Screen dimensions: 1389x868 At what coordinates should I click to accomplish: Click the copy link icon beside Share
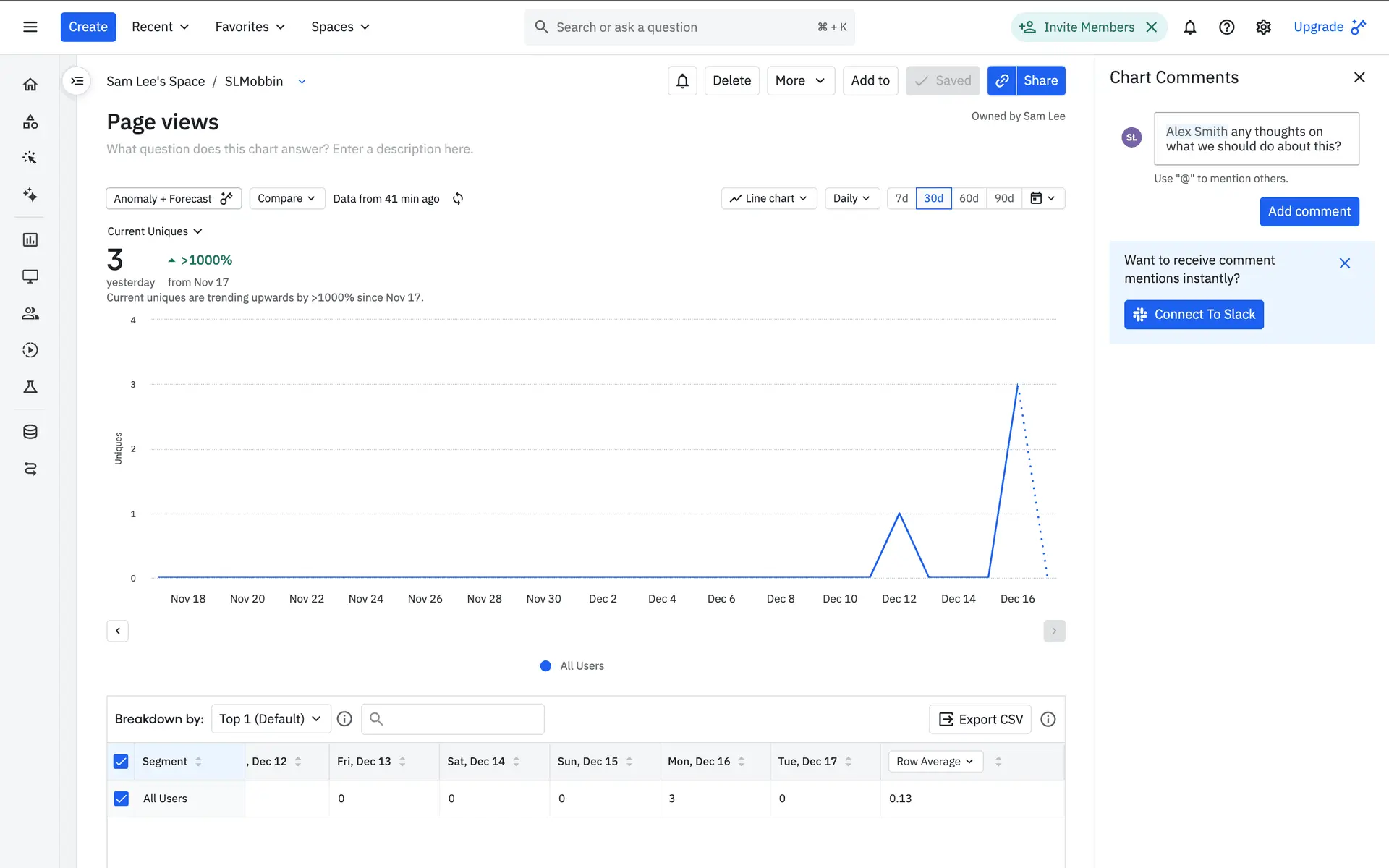coord(1002,81)
